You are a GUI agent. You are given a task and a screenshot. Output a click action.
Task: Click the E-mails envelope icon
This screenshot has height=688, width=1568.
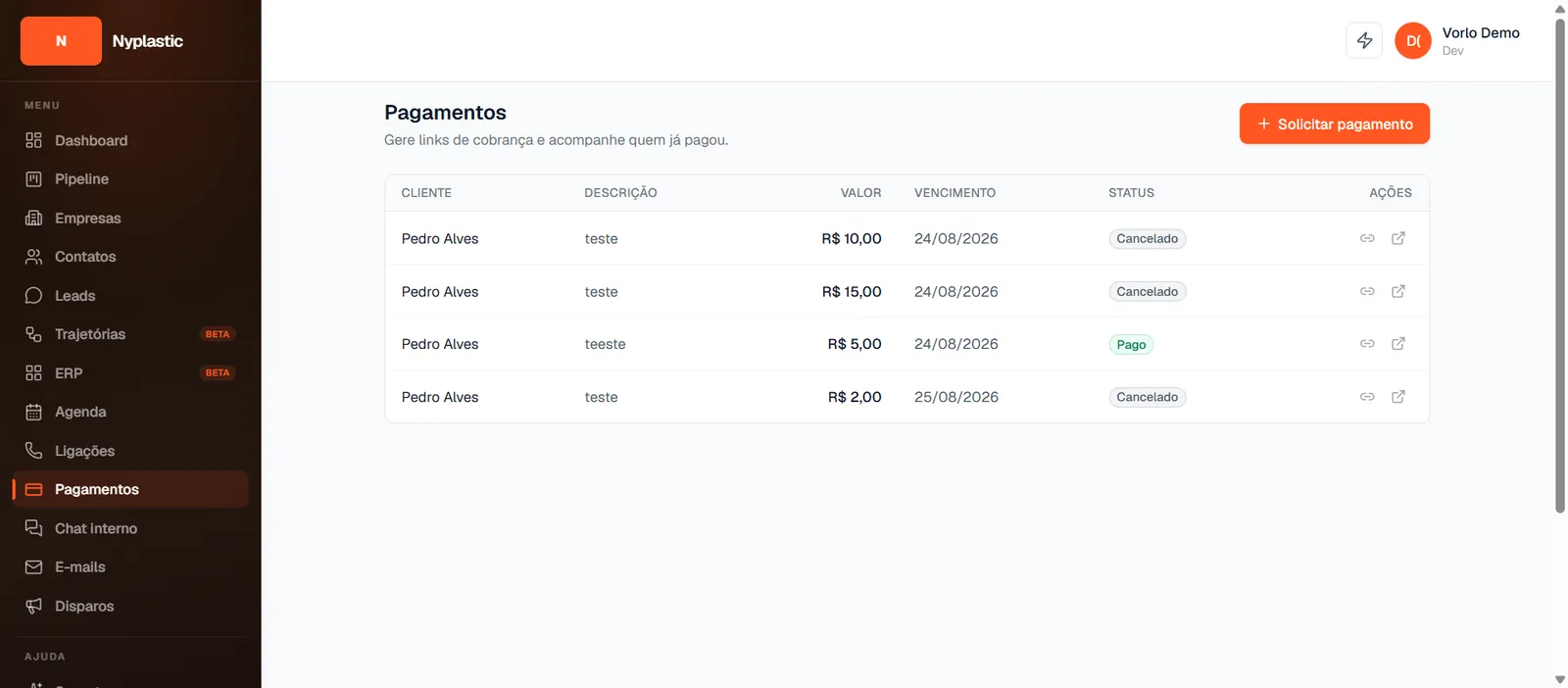click(x=33, y=567)
